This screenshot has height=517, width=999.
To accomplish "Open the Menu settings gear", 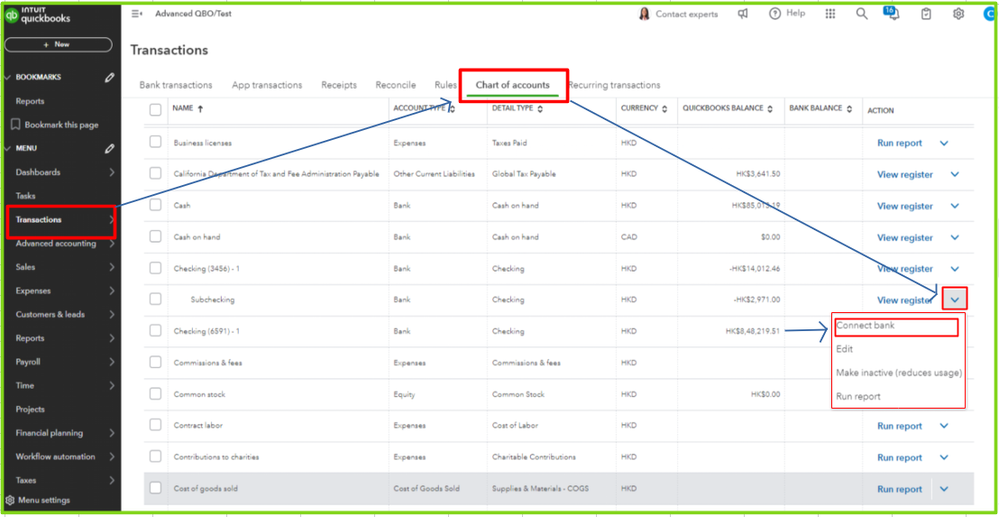I will pyautogui.click(x=10, y=500).
